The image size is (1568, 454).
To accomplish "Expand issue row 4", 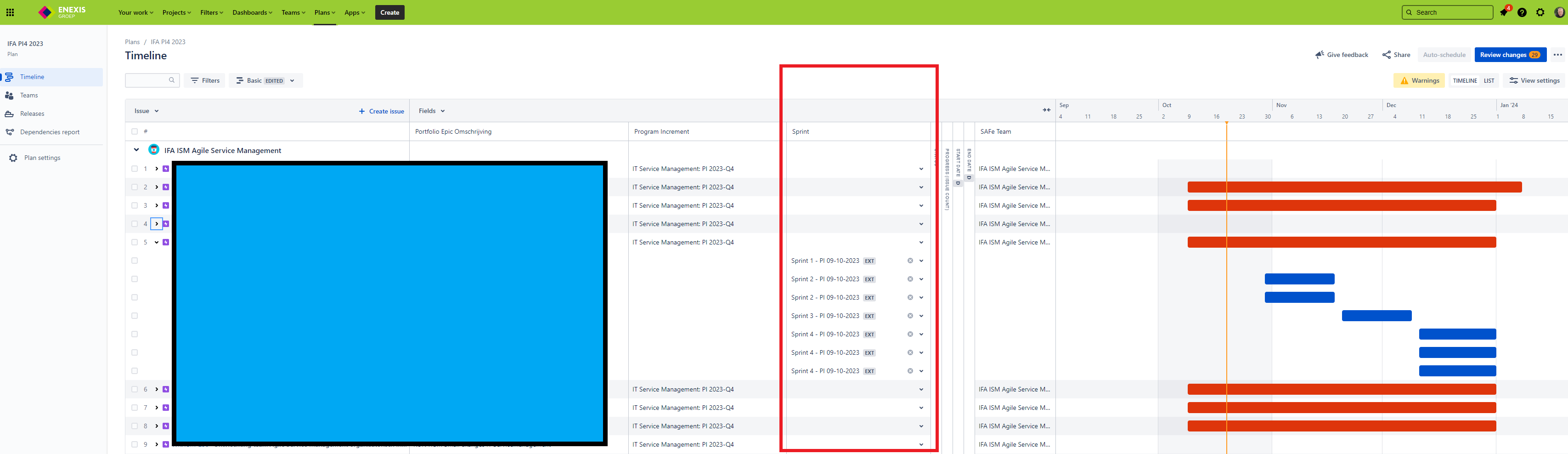I will (x=157, y=224).
